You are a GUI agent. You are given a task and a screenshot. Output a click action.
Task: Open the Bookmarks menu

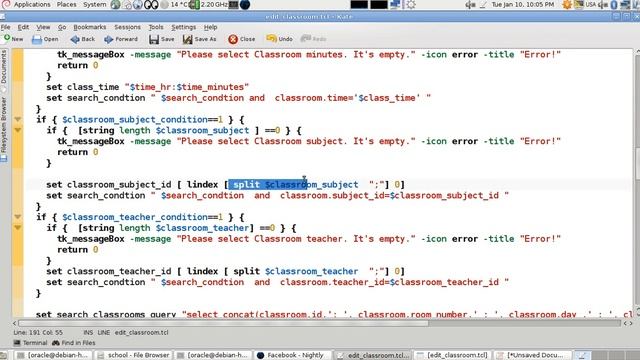coord(90,27)
